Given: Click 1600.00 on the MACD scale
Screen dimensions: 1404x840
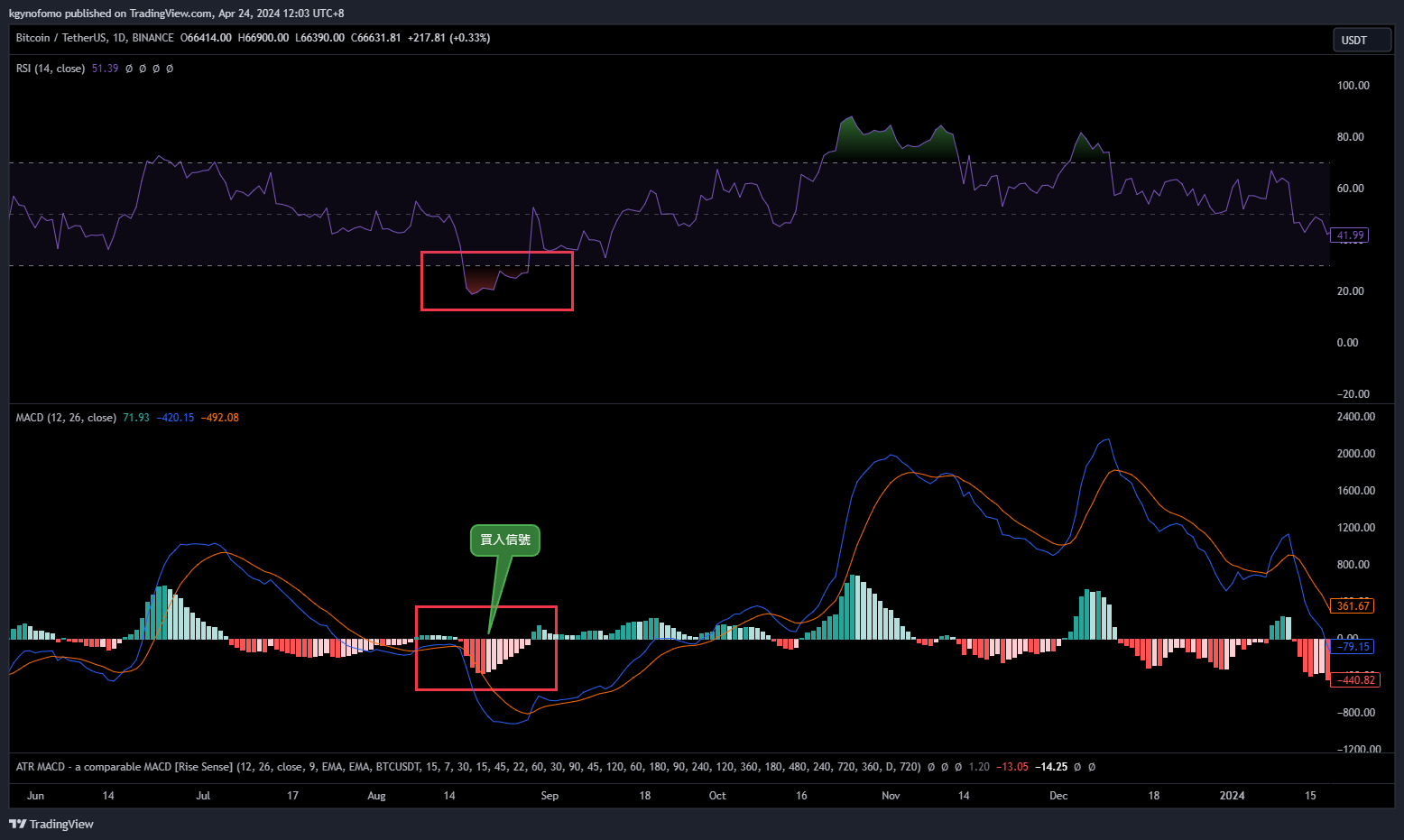Looking at the screenshot, I should (1356, 491).
